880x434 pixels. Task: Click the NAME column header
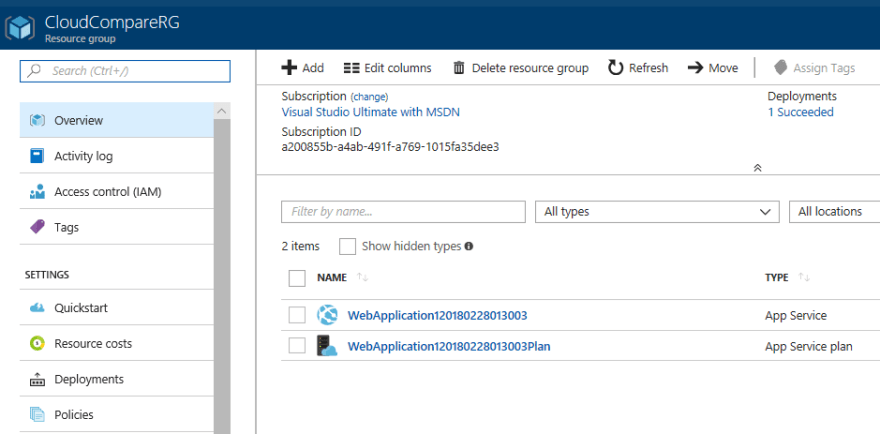[332, 277]
